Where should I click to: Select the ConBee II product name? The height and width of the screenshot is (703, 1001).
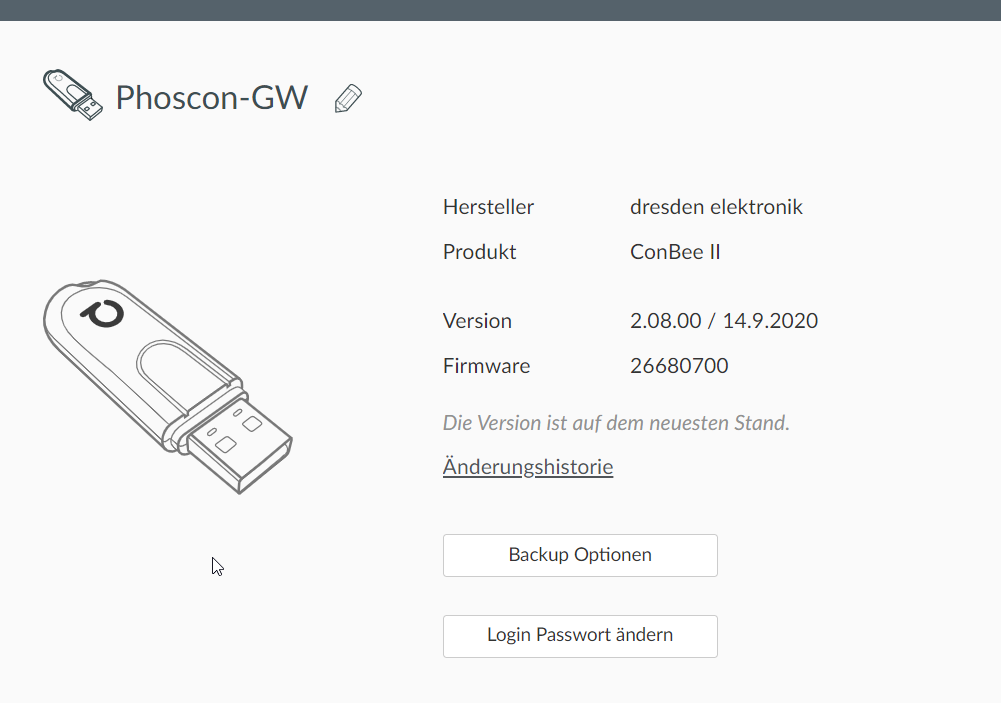tap(675, 252)
